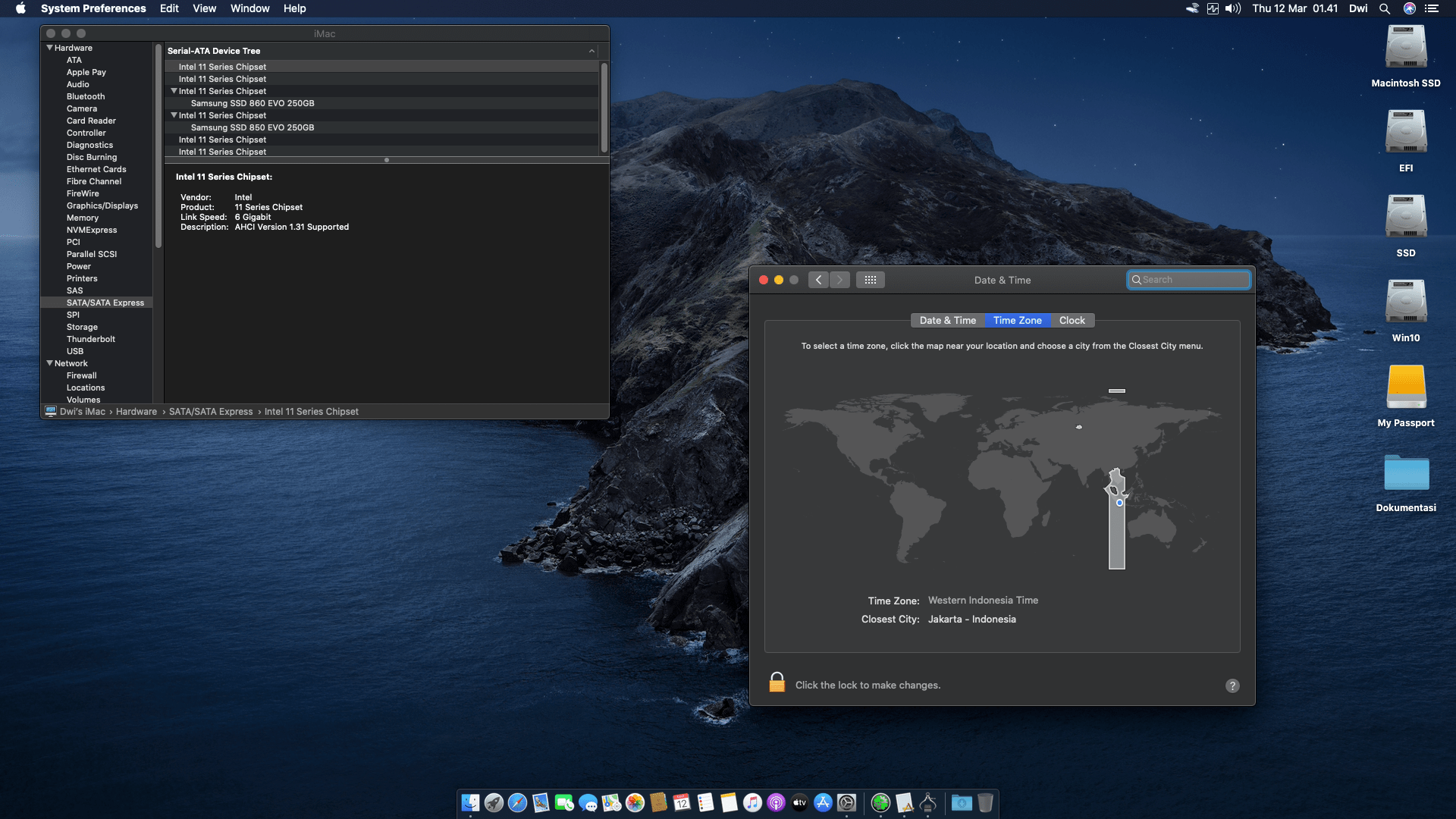Switch to the Date & Time tab
This screenshot has height=819, width=1456.
[947, 320]
